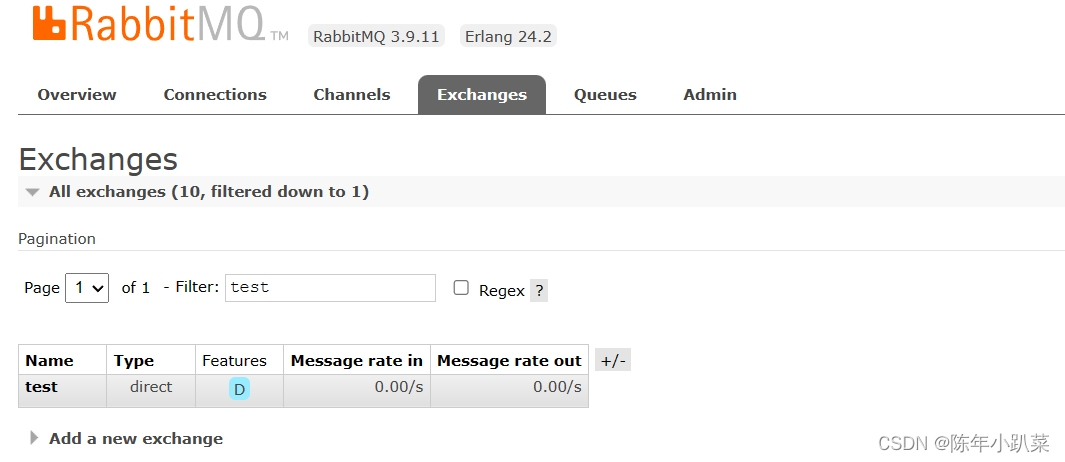Select the Exchanges tab

point(482,94)
